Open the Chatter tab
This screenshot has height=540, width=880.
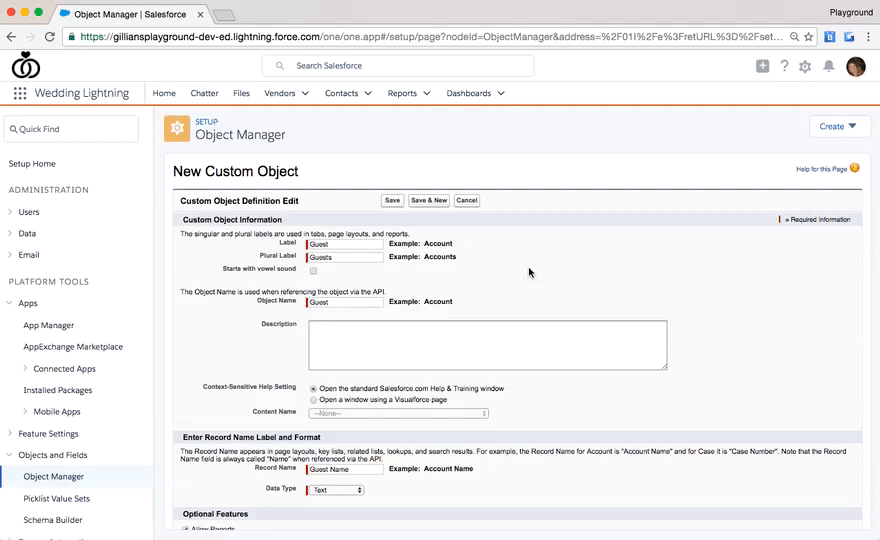[204, 93]
